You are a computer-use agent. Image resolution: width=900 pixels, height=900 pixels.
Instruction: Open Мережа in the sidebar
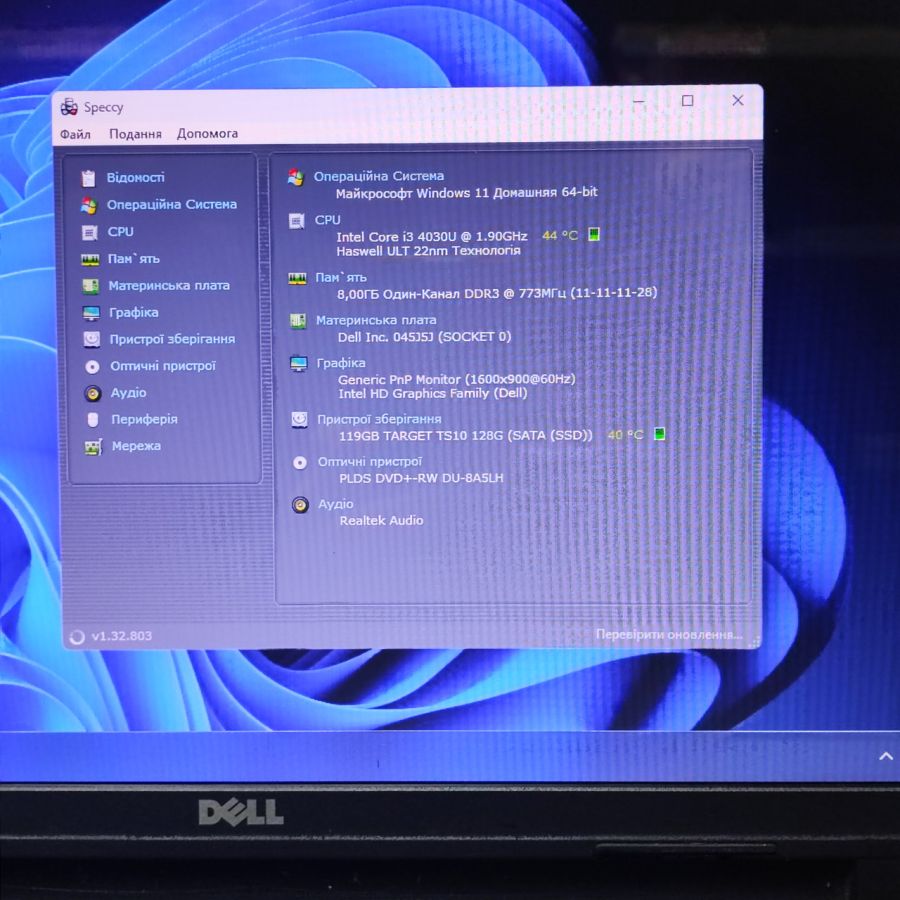point(137,445)
